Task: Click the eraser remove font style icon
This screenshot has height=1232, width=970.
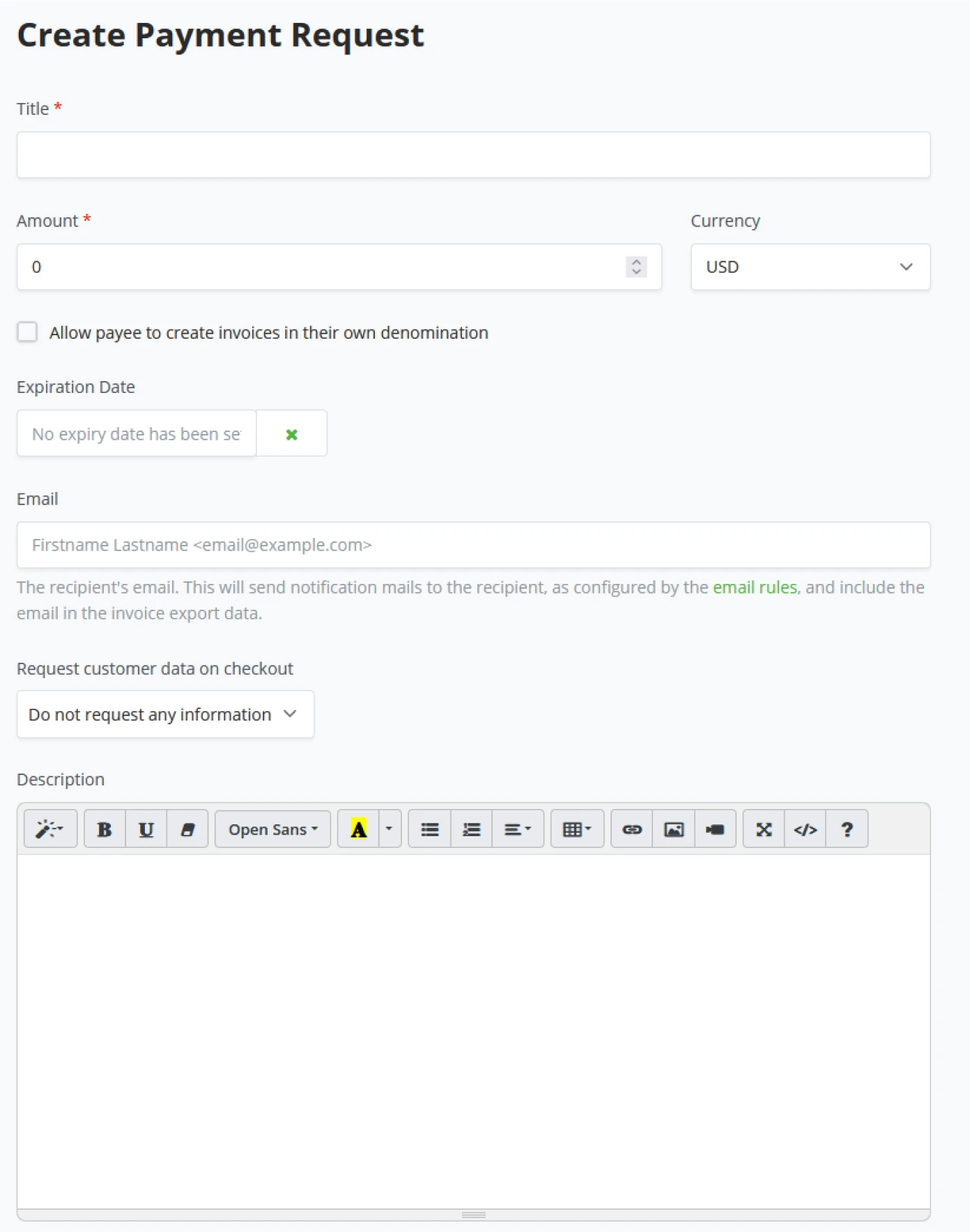Action: pyautogui.click(x=187, y=829)
